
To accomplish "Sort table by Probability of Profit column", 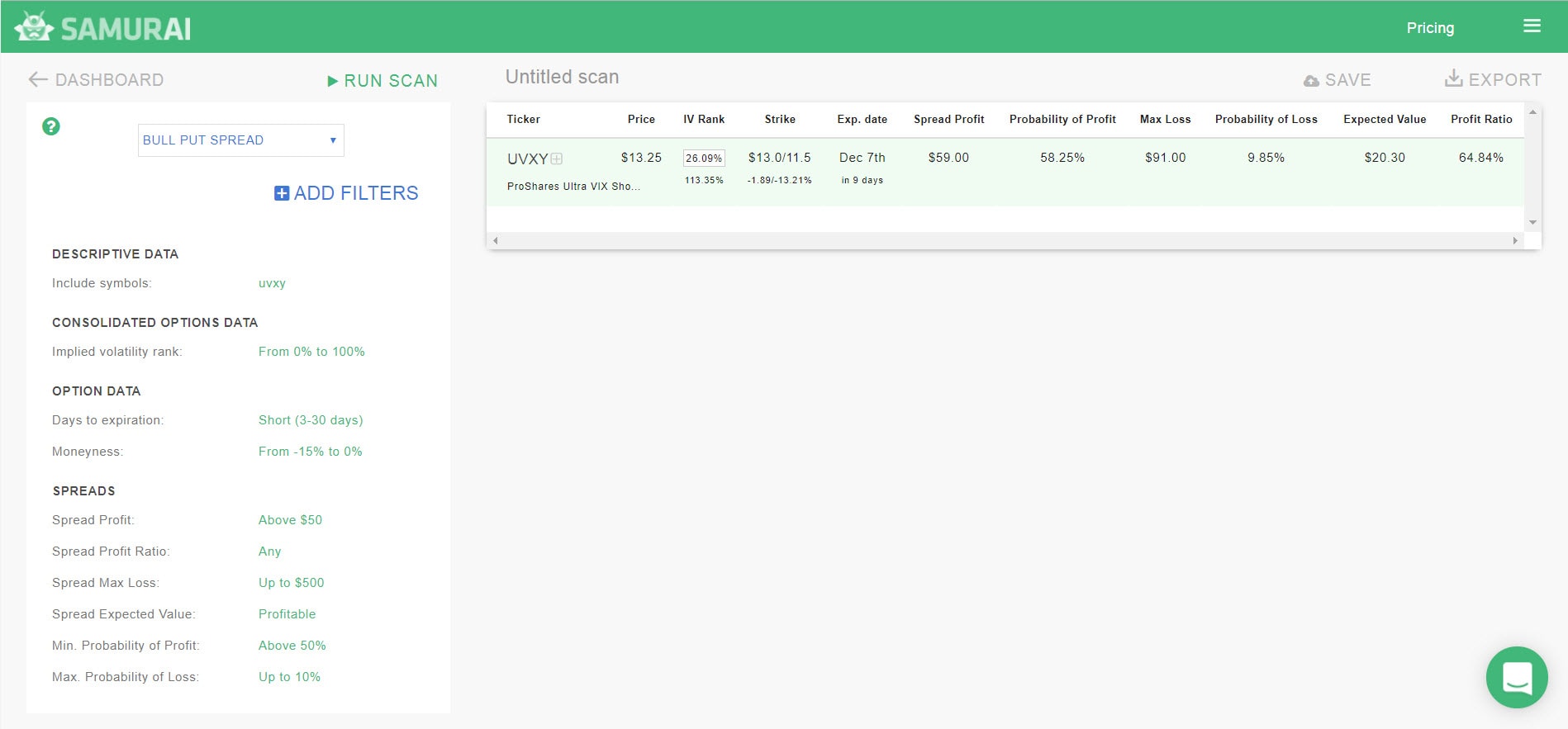I will pos(1062,119).
